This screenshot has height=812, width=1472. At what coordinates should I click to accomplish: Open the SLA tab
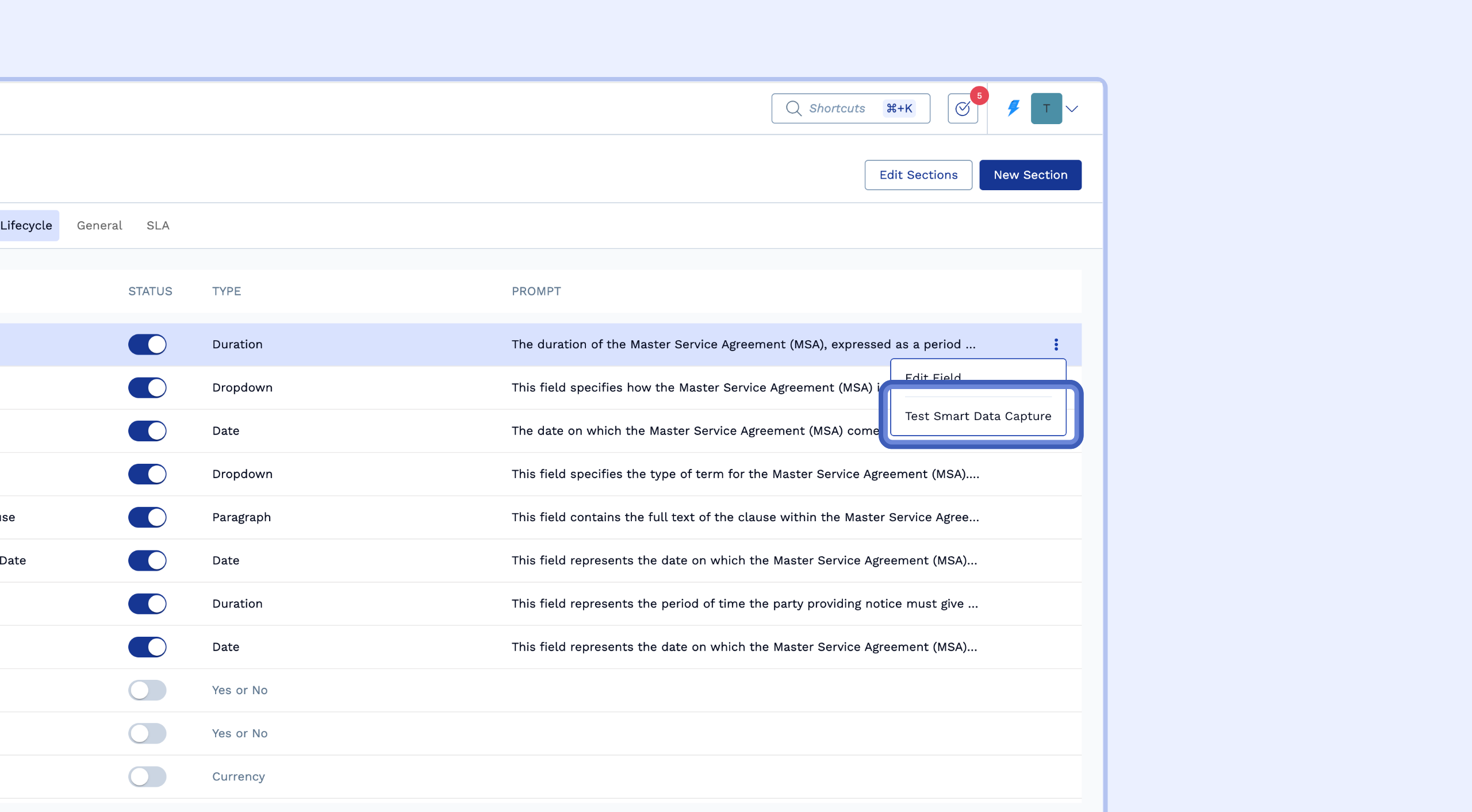coord(158,226)
